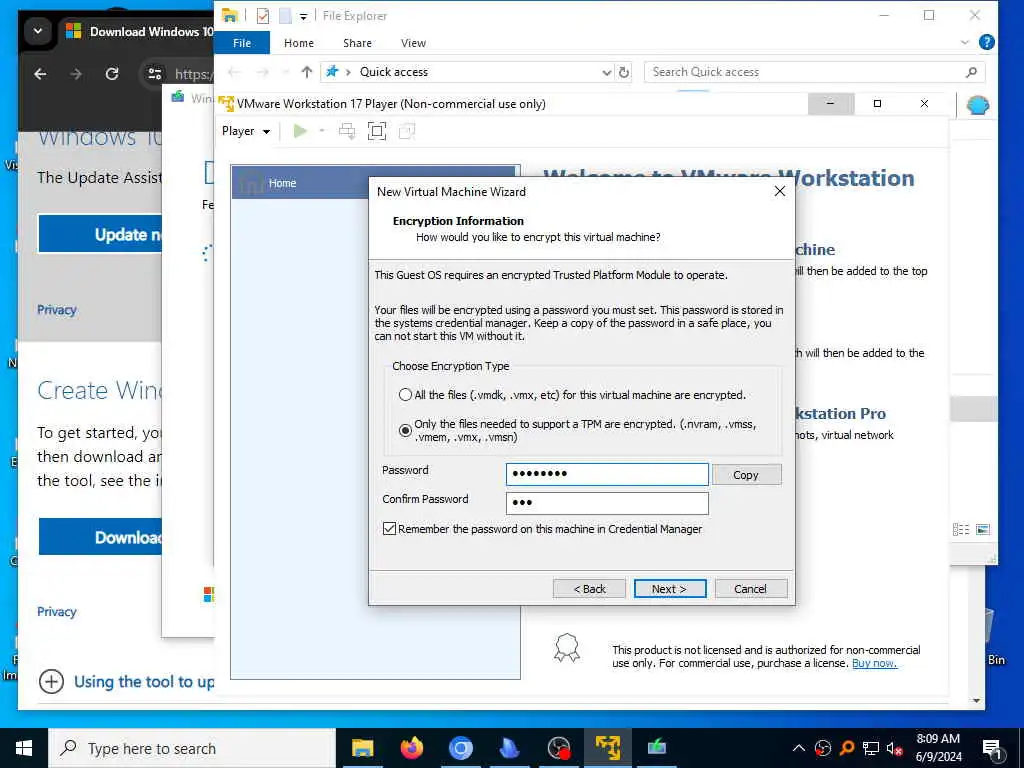1024x768 pixels.
Task: Open the Player menu dropdown
Action: pyautogui.click(x=246, y=131)
